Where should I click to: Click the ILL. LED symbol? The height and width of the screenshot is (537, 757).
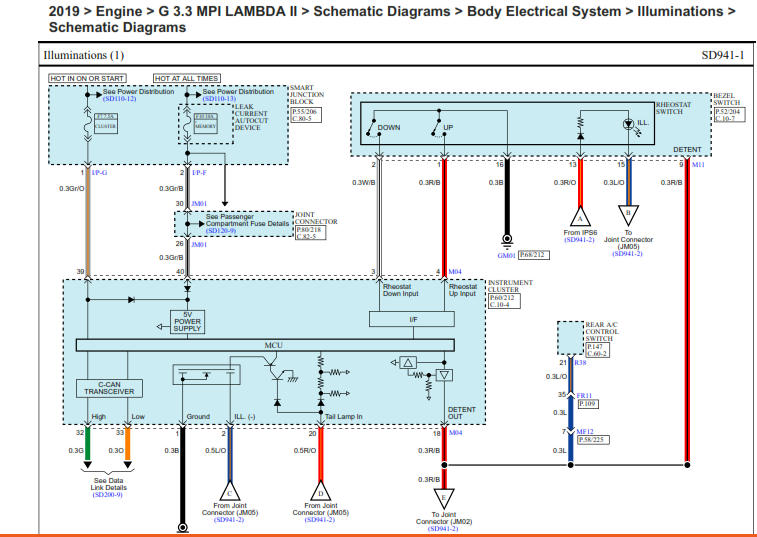tap(629, 125)
